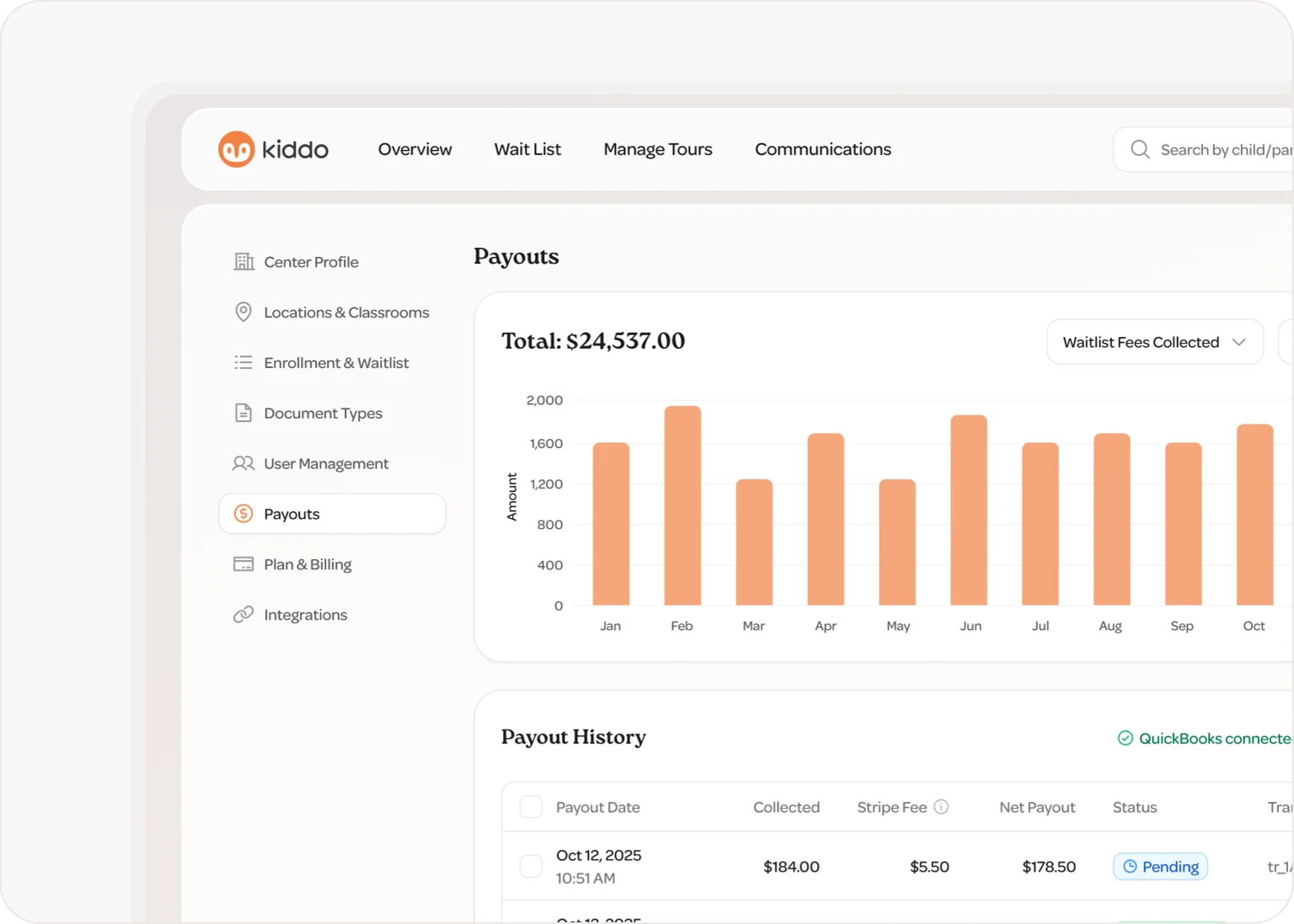Click the Payout History heading
The height and width of the screenshot is (924, 1294).
[574, 737]
